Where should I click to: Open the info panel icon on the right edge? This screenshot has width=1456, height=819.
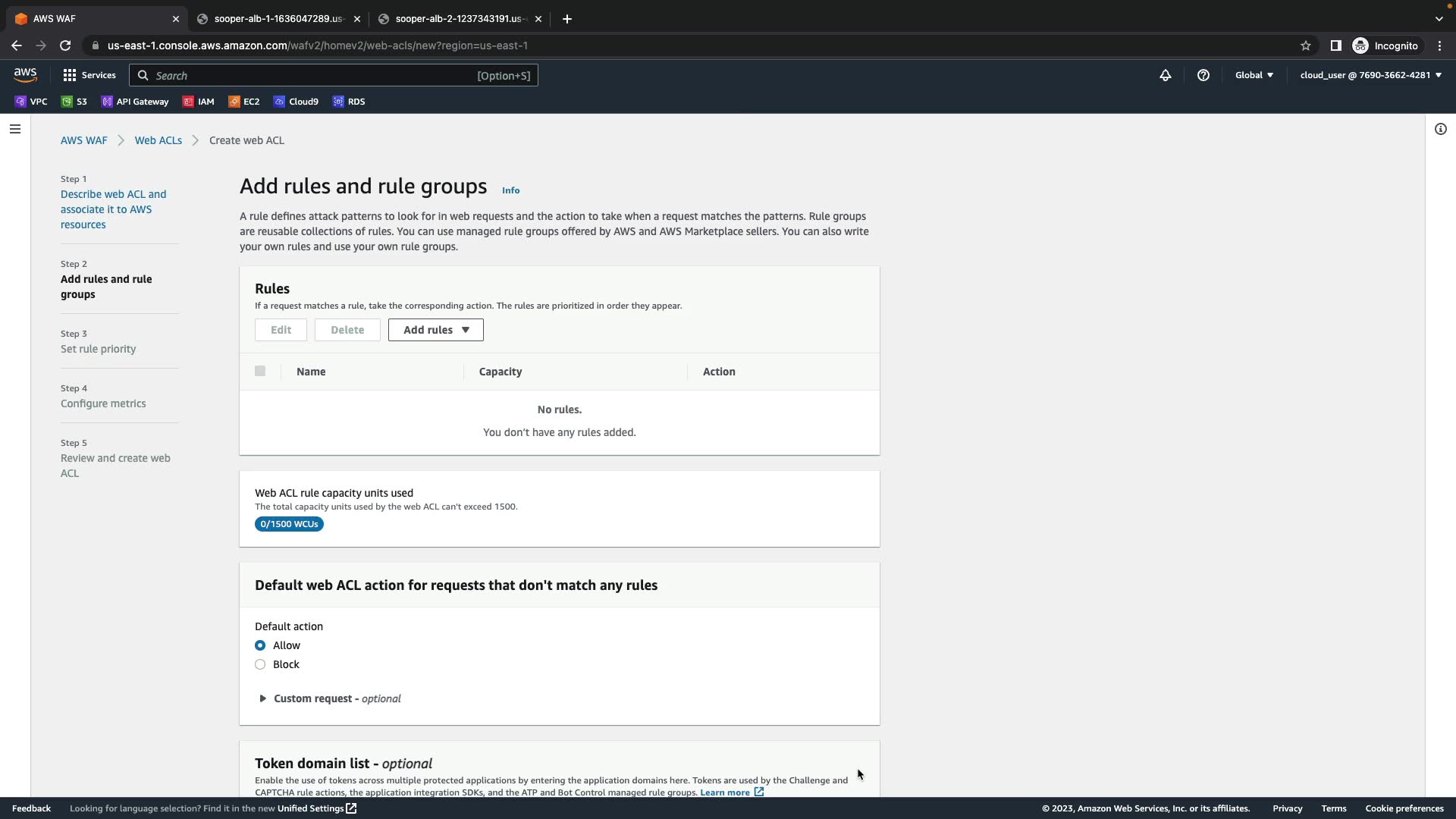click(x=1441, y=129)
